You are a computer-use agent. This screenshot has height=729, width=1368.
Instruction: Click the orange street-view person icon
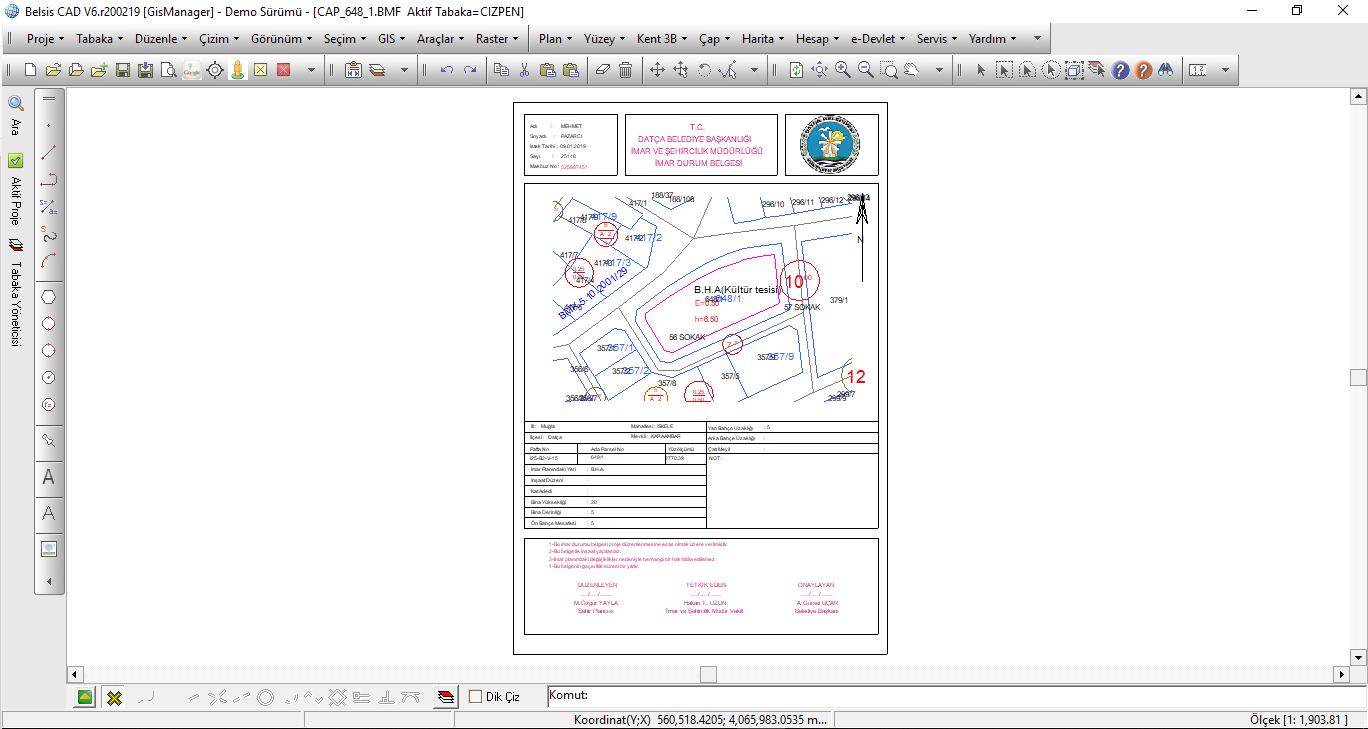point(238,70)
